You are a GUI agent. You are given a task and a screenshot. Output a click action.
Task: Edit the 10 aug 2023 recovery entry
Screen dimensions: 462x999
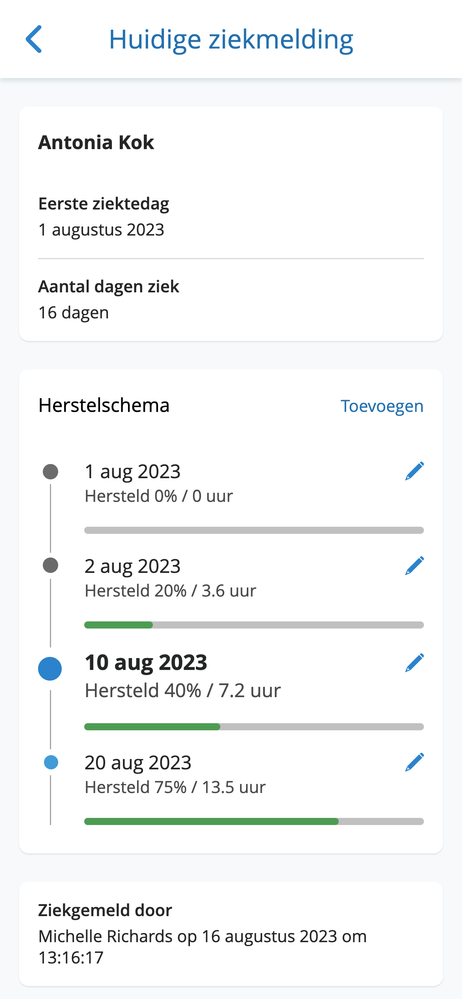[x=414, y=663]
